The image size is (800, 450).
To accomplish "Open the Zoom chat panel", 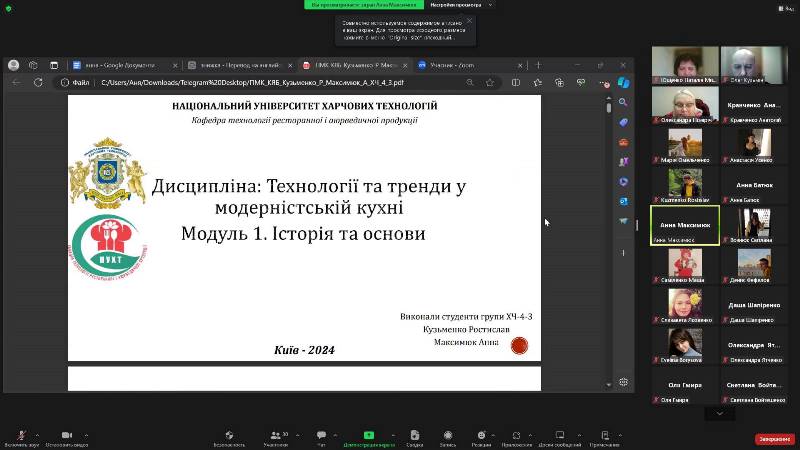I will click(x=321, y=436).
